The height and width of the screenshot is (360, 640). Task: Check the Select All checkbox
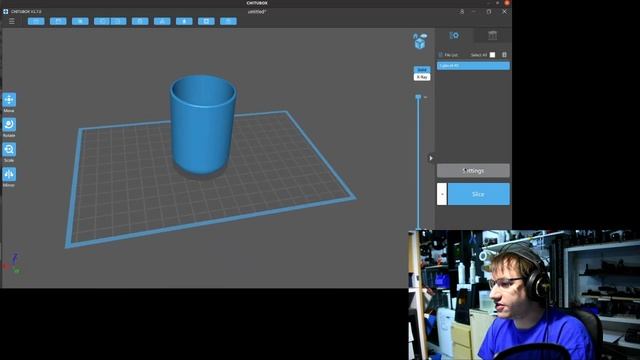pos(492,55)
